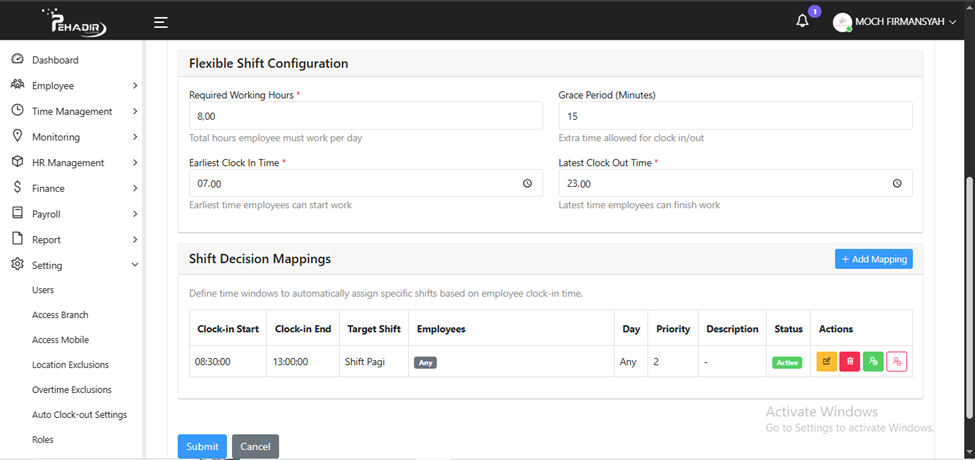Click the Priority column header
Viewport: 975px width, 460px height.
[673, 329]
